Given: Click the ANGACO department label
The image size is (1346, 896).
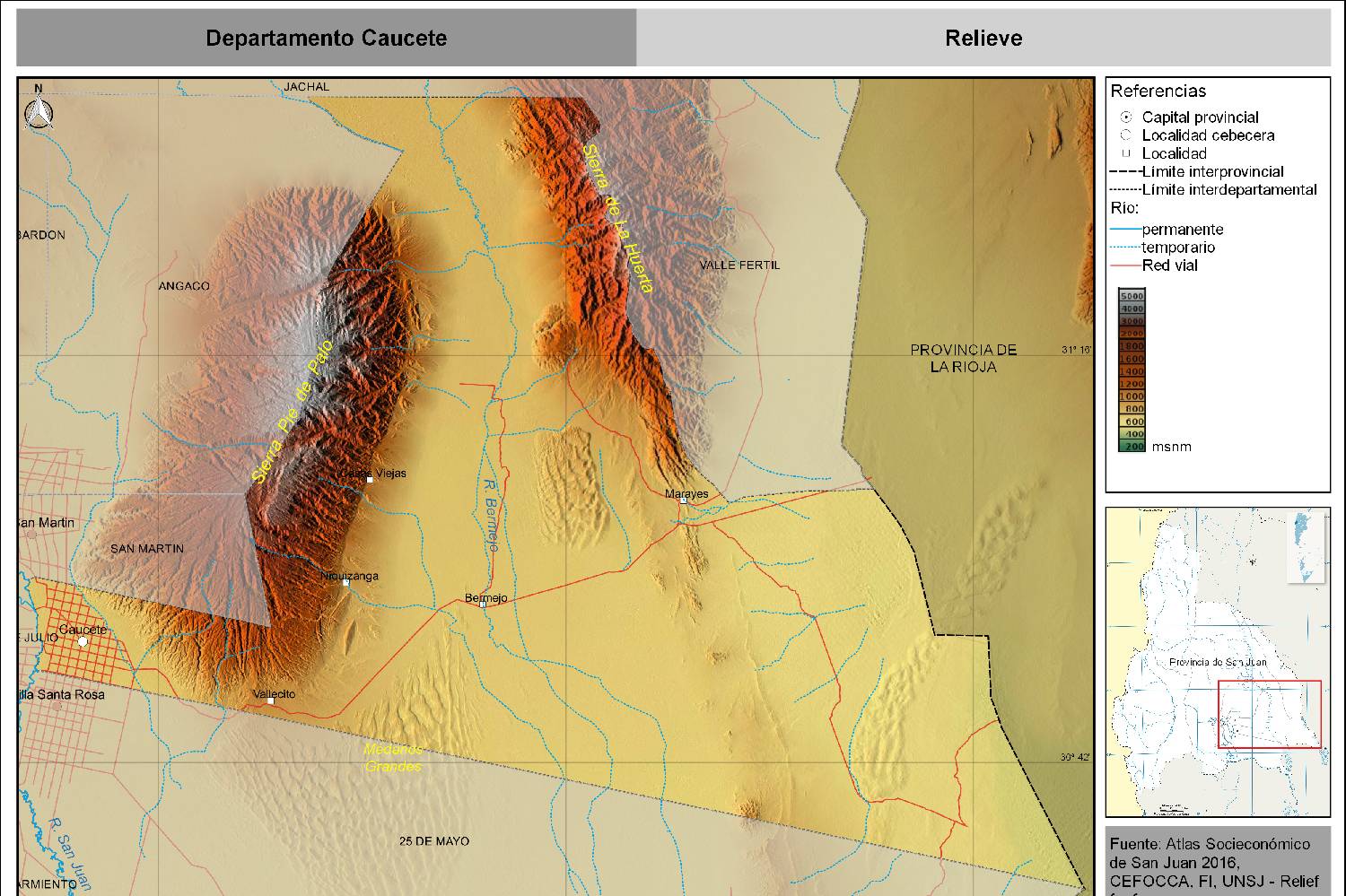Looking at the screenshot, I should pos(184,286).
